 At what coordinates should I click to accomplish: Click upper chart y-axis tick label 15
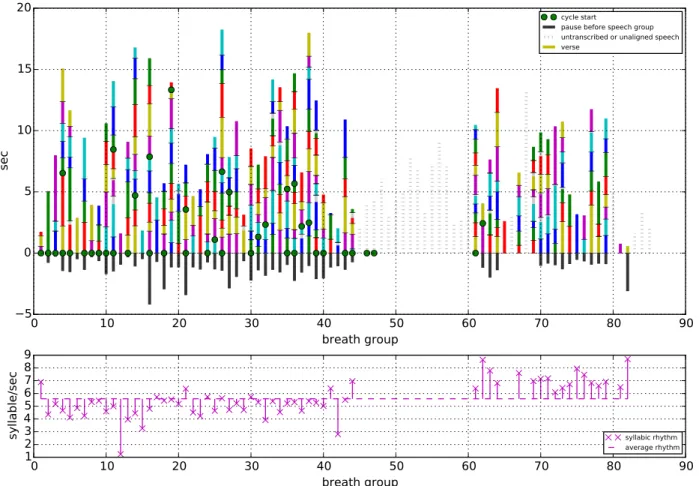tap(24, 69)
